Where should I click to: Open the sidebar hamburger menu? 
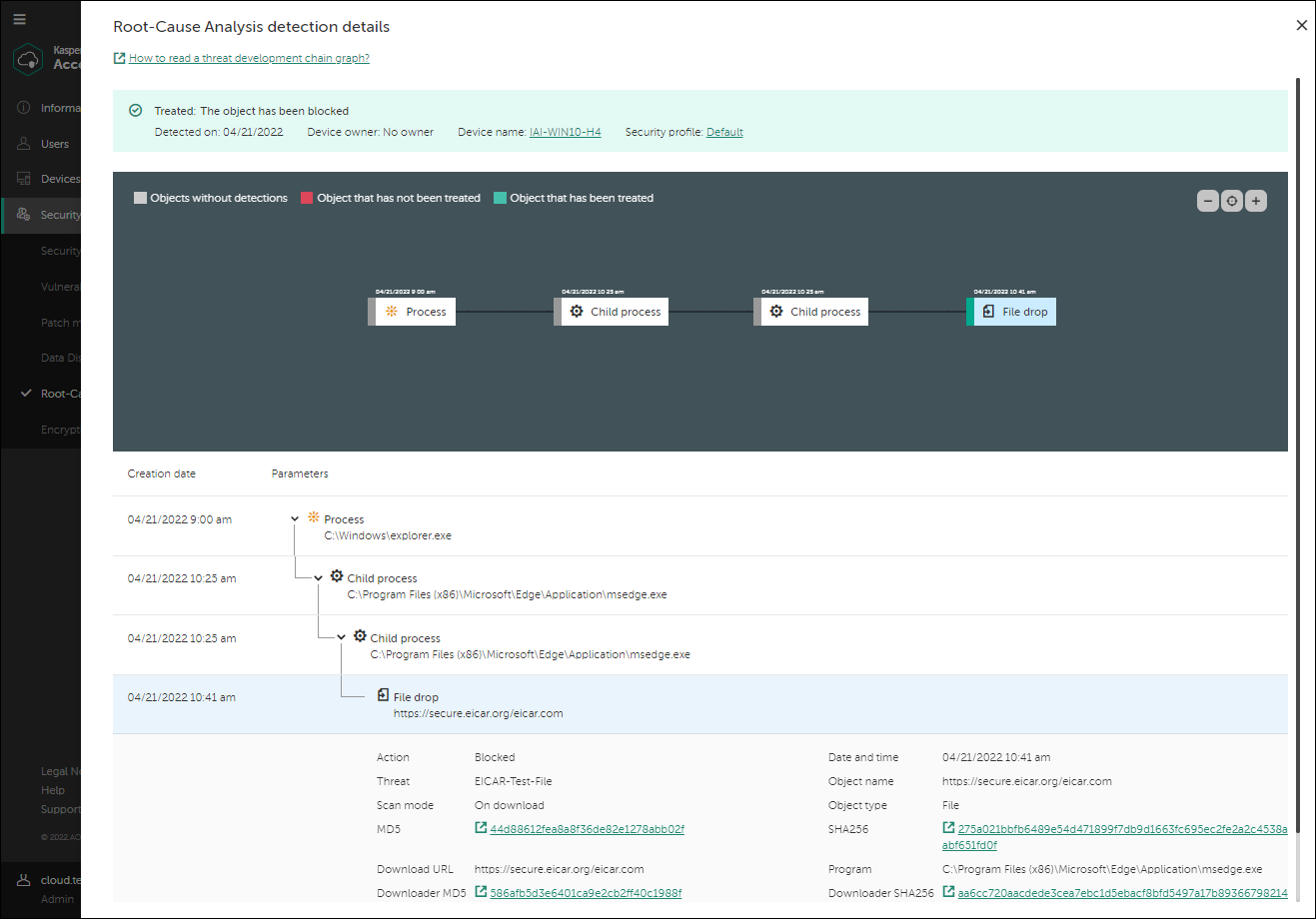click(18, 18)
